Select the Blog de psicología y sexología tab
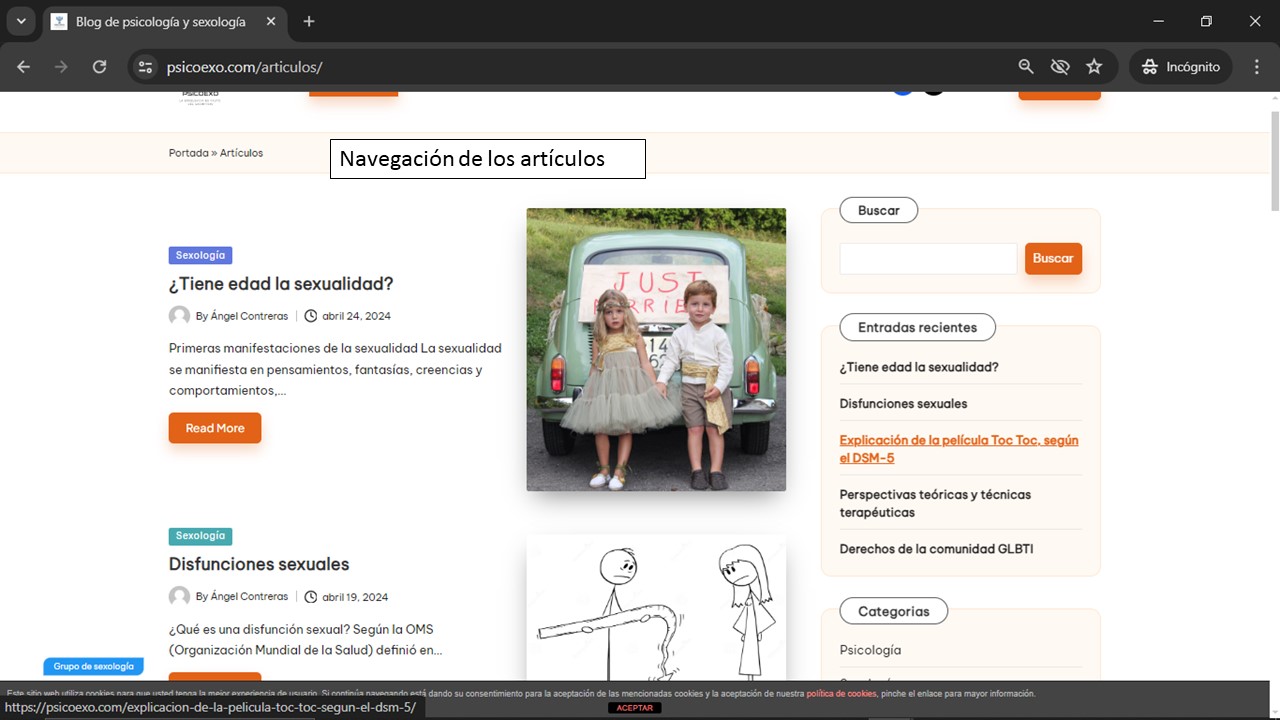The width and height of the screenshot is (1280, 720). tap(160, 21)
